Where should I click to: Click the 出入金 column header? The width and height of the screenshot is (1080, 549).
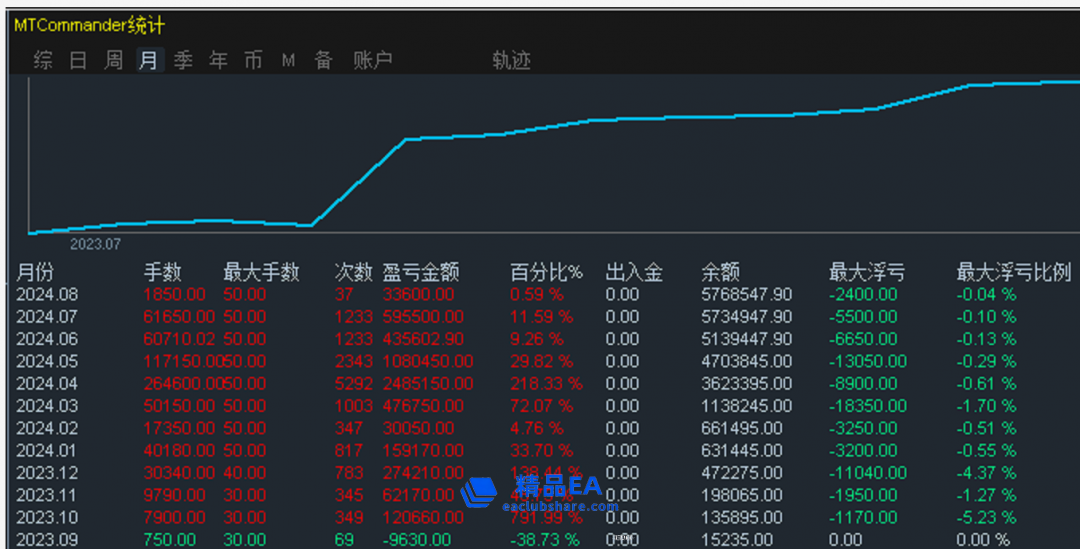pyautogui.click(x=634, y=273)
